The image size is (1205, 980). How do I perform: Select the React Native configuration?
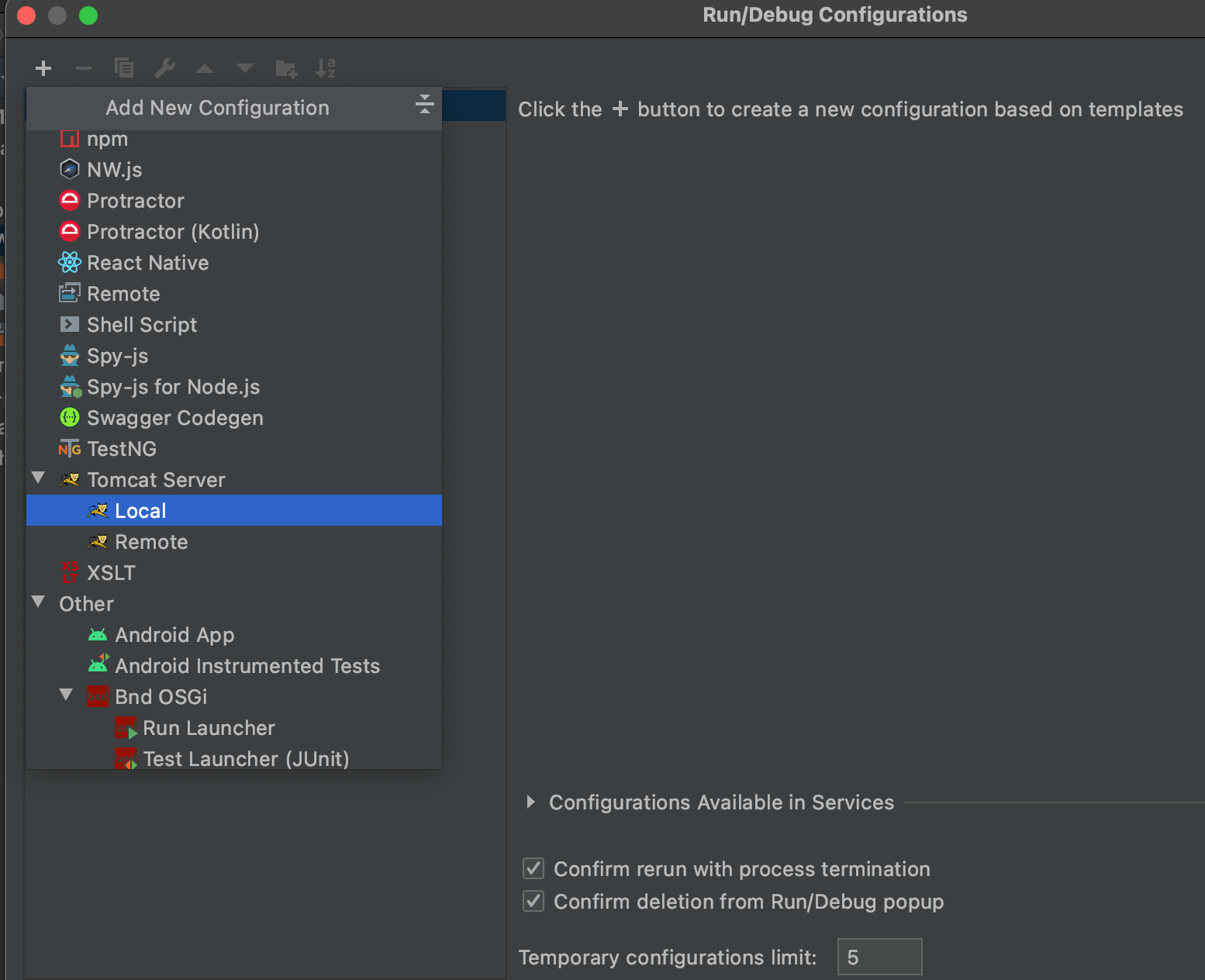tap(234, 262)
